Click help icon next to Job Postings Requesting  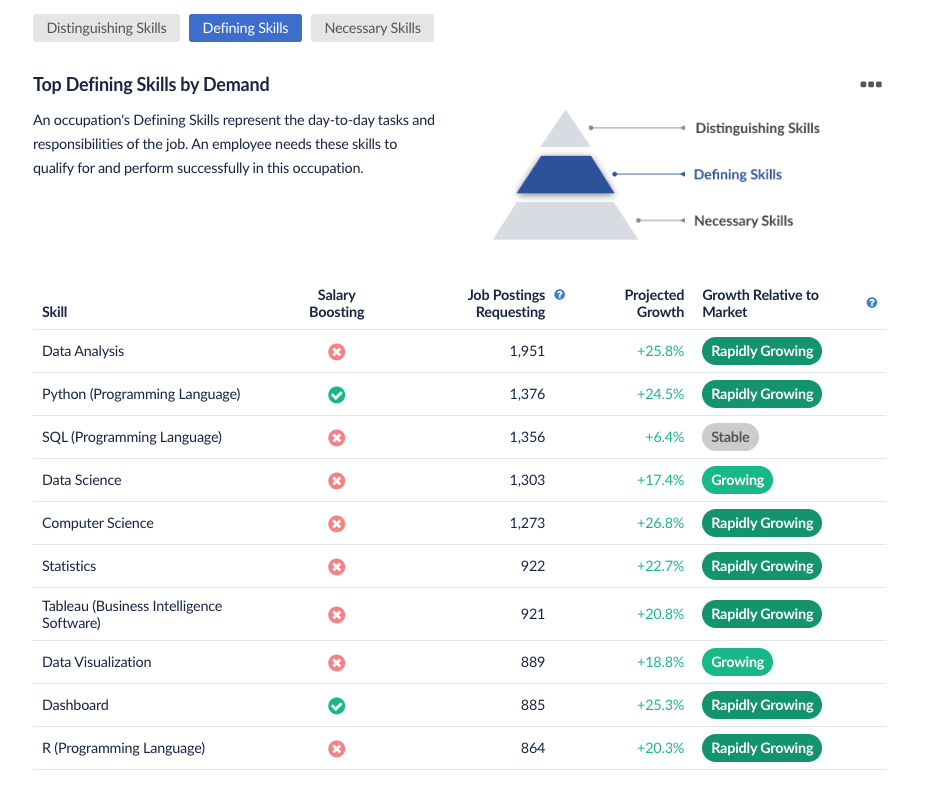[x=559, y=295]
